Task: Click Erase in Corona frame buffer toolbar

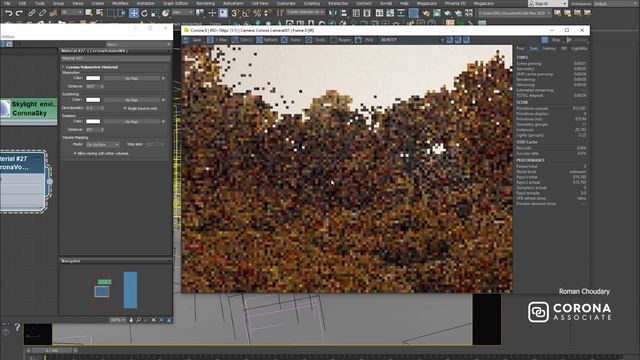Action: (x=292, y=40)
